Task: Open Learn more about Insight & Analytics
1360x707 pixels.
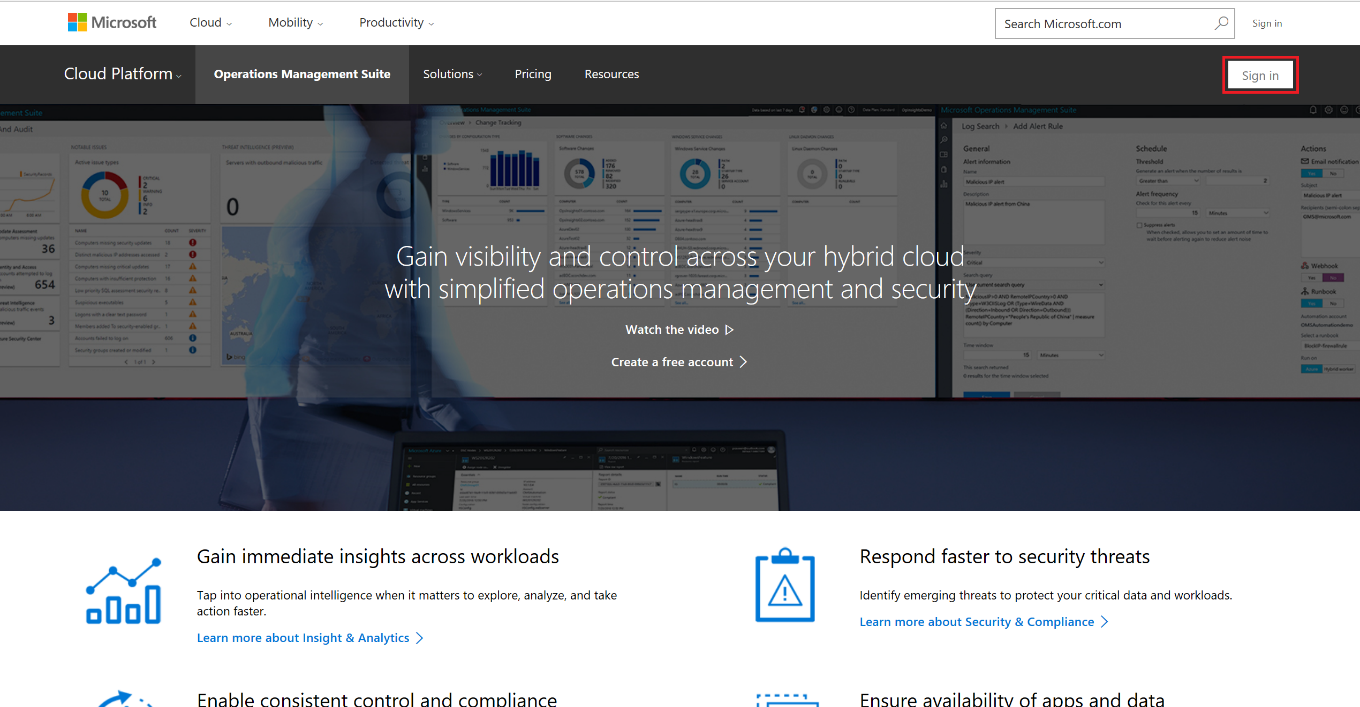Action: pyautogui.click(x=303, y=638)
